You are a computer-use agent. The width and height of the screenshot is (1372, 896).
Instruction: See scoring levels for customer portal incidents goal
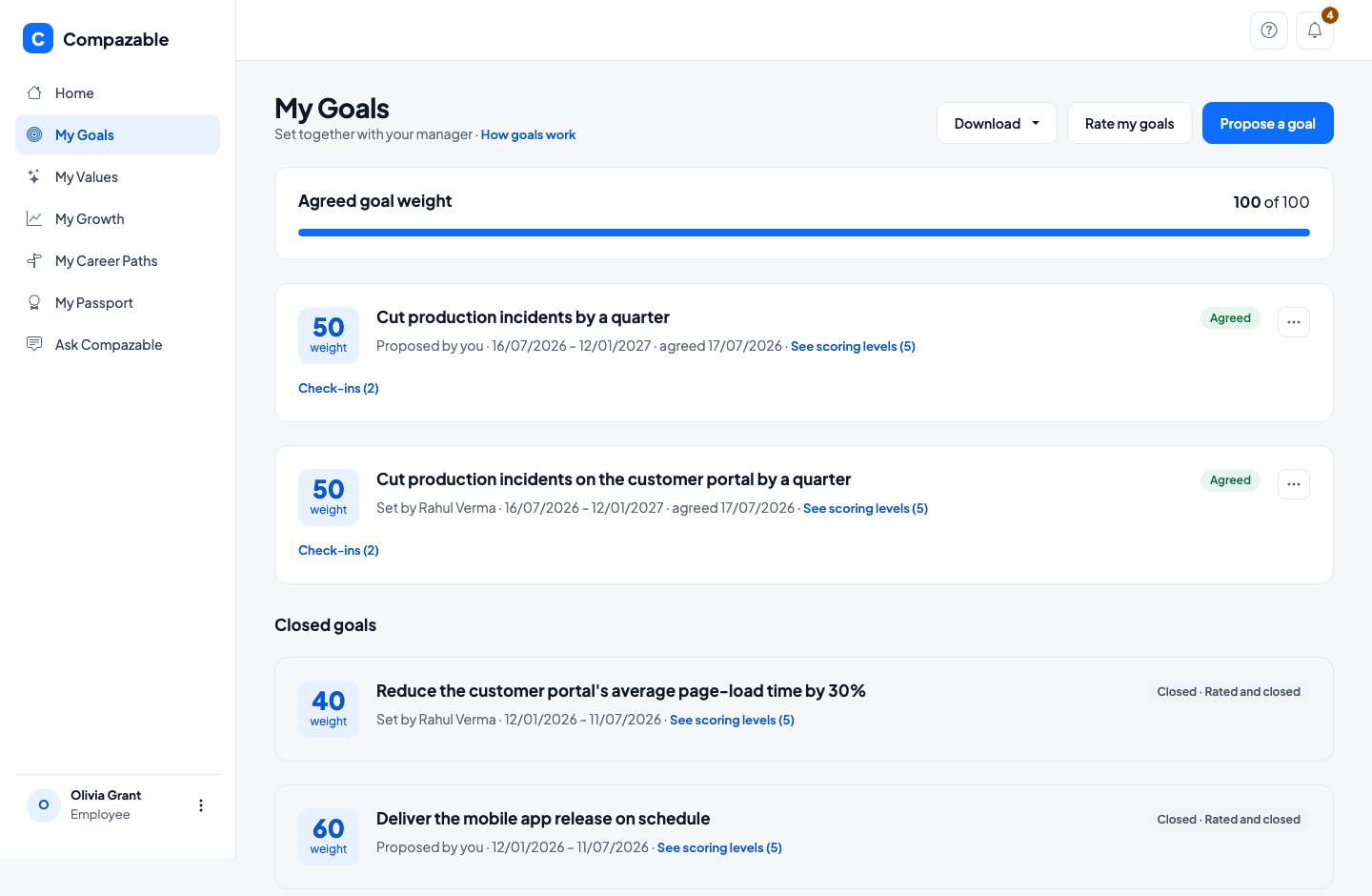click(x=865, y=508)
